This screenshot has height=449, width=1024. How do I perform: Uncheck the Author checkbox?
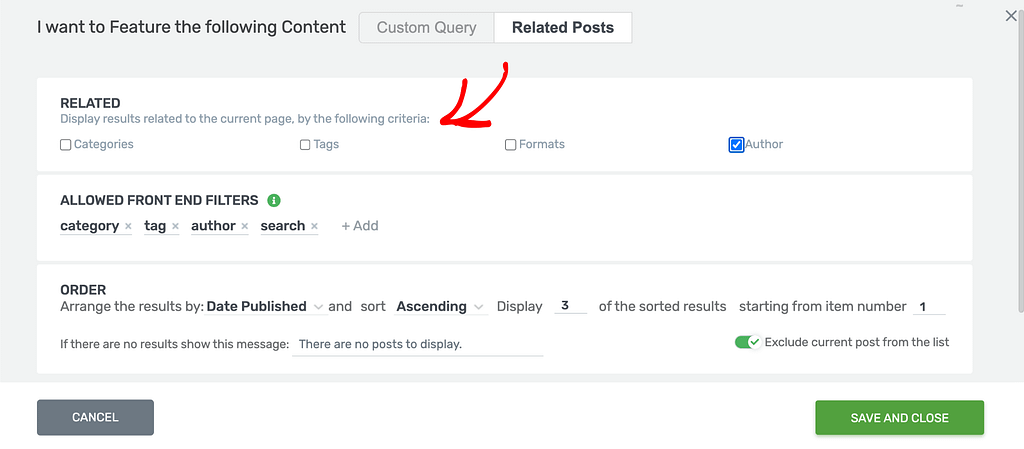[x=736, y=145]
